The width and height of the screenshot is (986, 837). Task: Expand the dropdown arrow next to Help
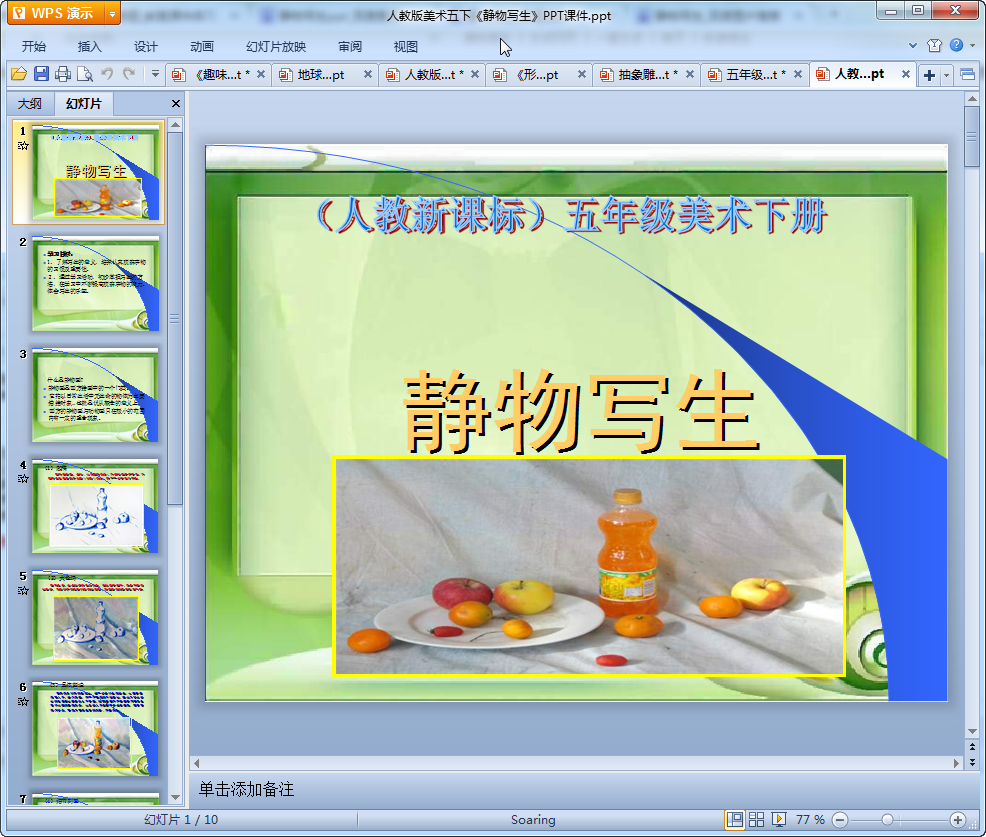[972, 45]
